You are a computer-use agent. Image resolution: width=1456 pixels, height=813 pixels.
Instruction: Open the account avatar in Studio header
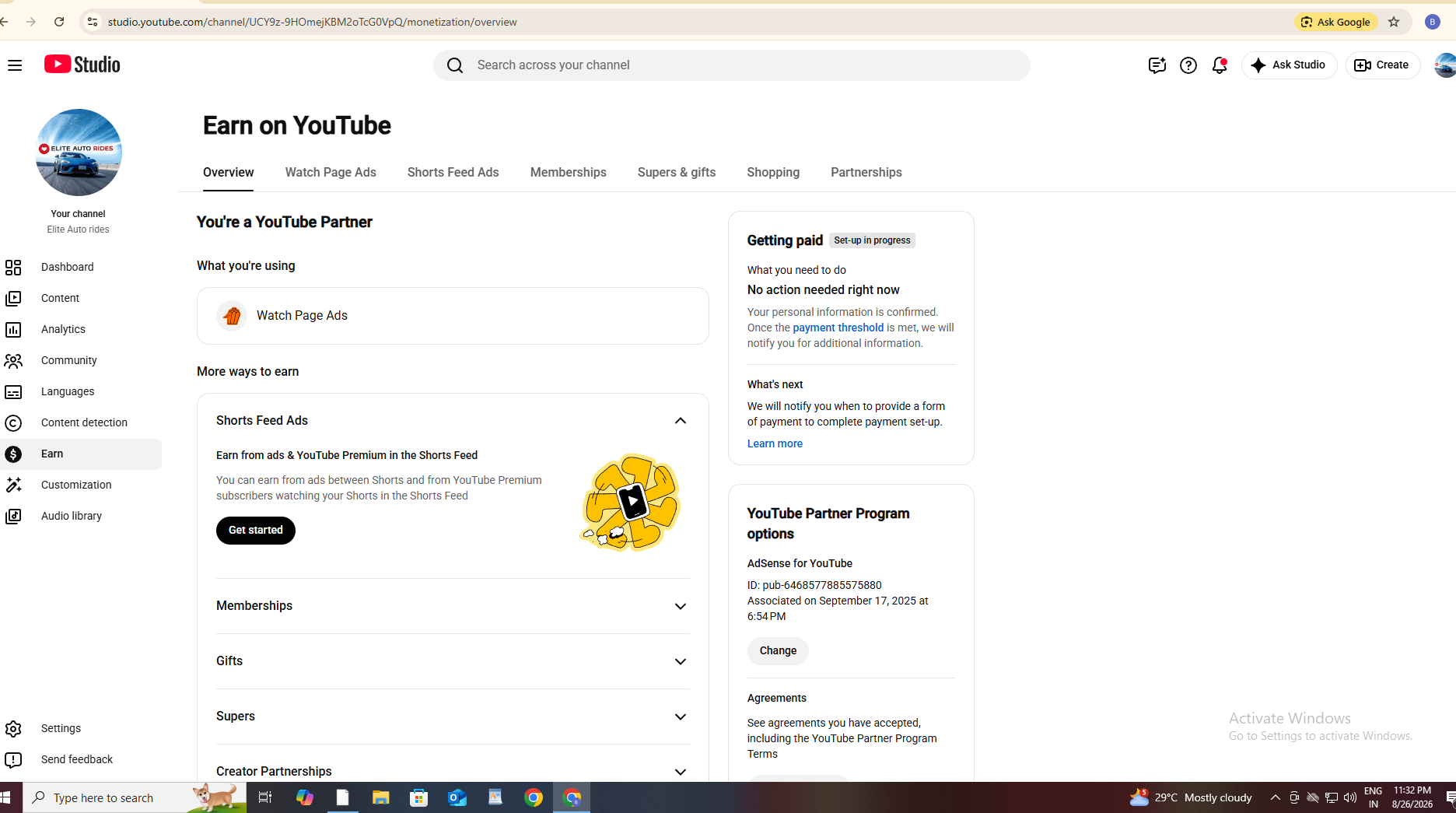(1444, 65)
